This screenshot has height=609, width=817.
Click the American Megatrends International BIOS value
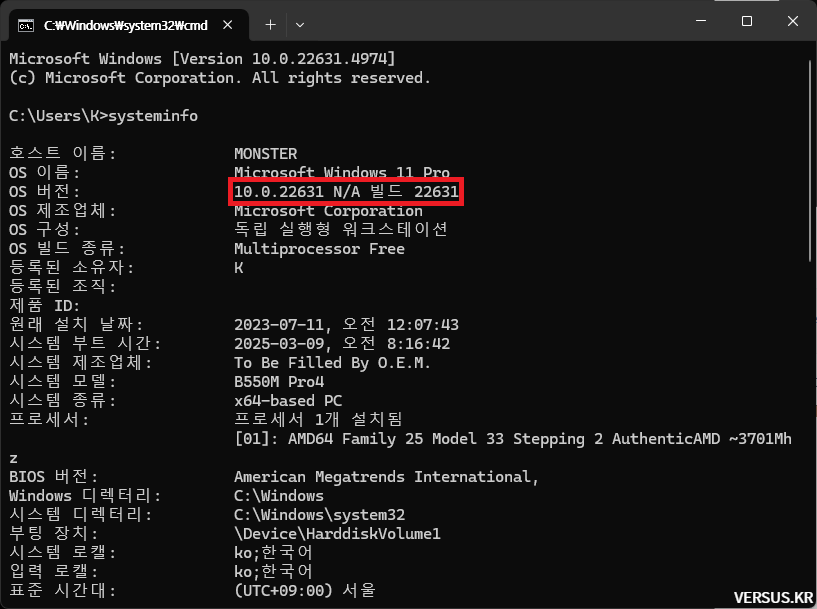(386, 477)
